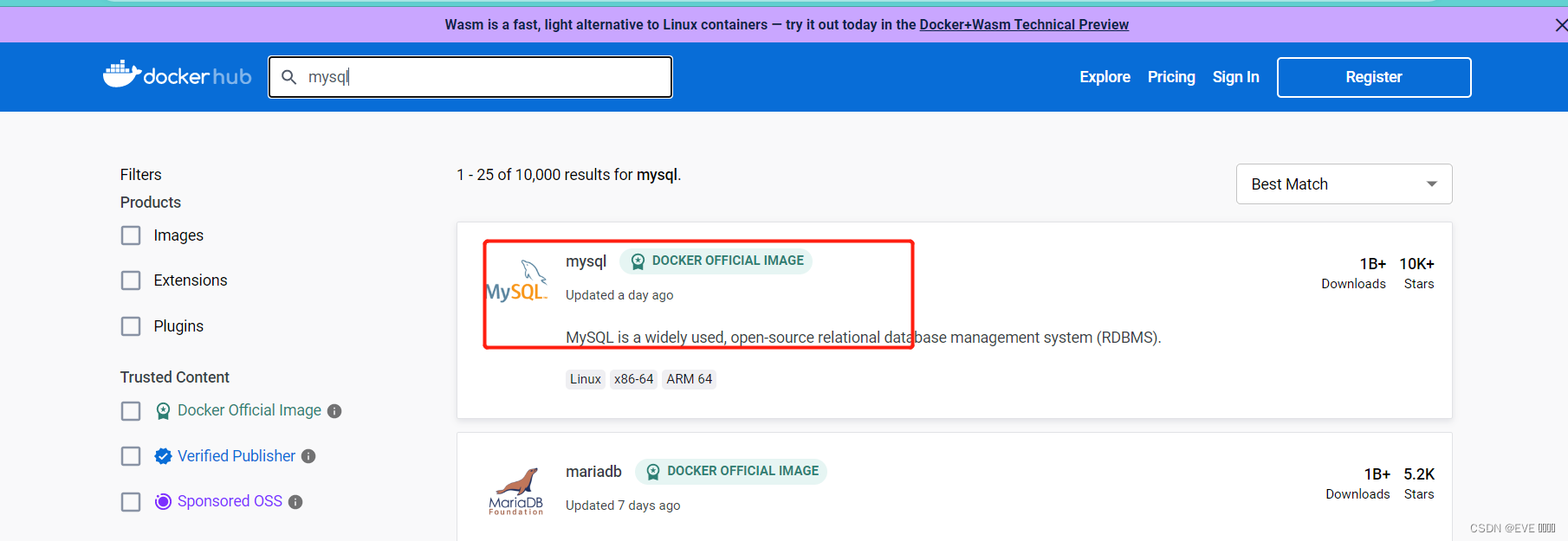
Task: Go to Sign In
Action: [1235, 77]
